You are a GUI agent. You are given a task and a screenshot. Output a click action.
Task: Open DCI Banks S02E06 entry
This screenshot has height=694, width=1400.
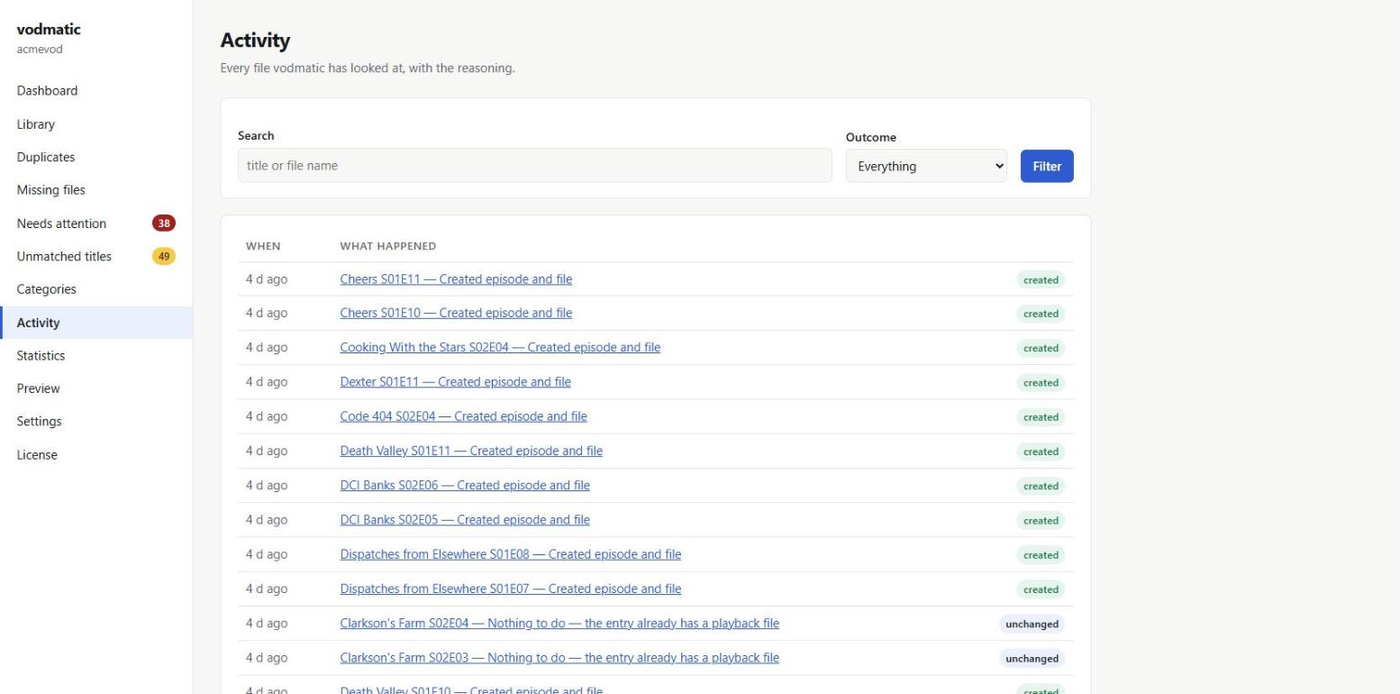coord(465,485)
